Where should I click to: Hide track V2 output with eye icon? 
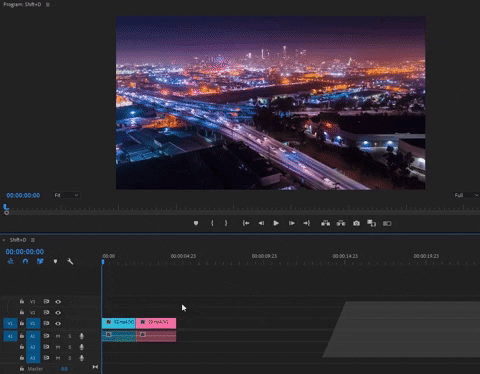58,313
